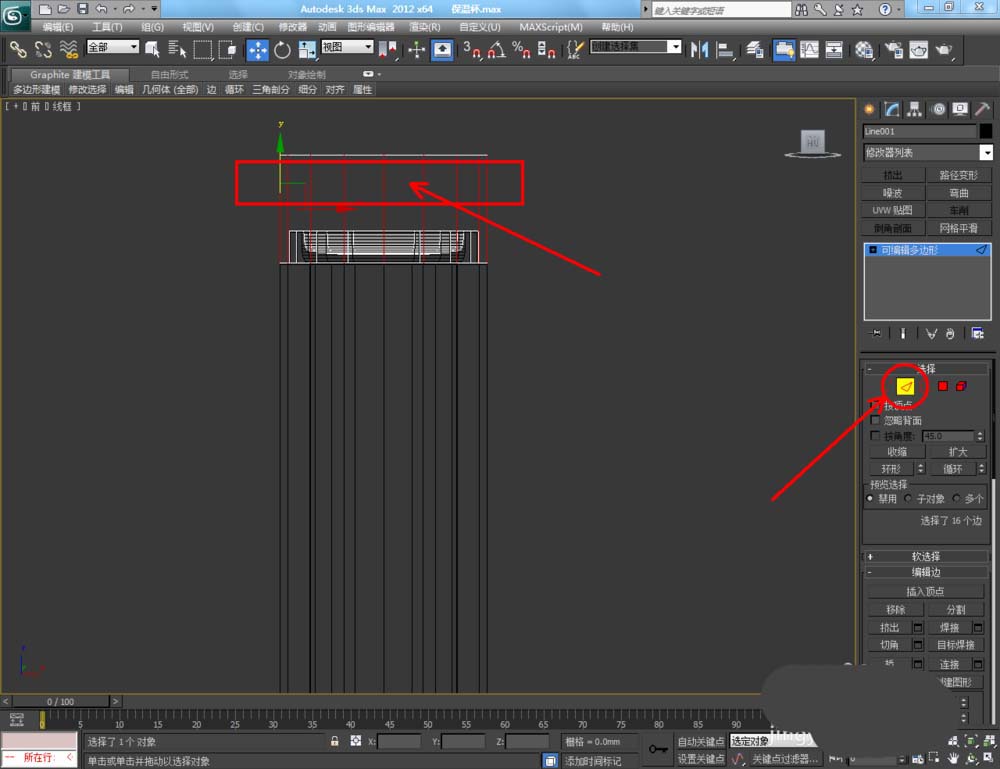The image size is (1000, 769).
Task: Select the Polygon sub-object level icon
Action: (x=943, y=386)
